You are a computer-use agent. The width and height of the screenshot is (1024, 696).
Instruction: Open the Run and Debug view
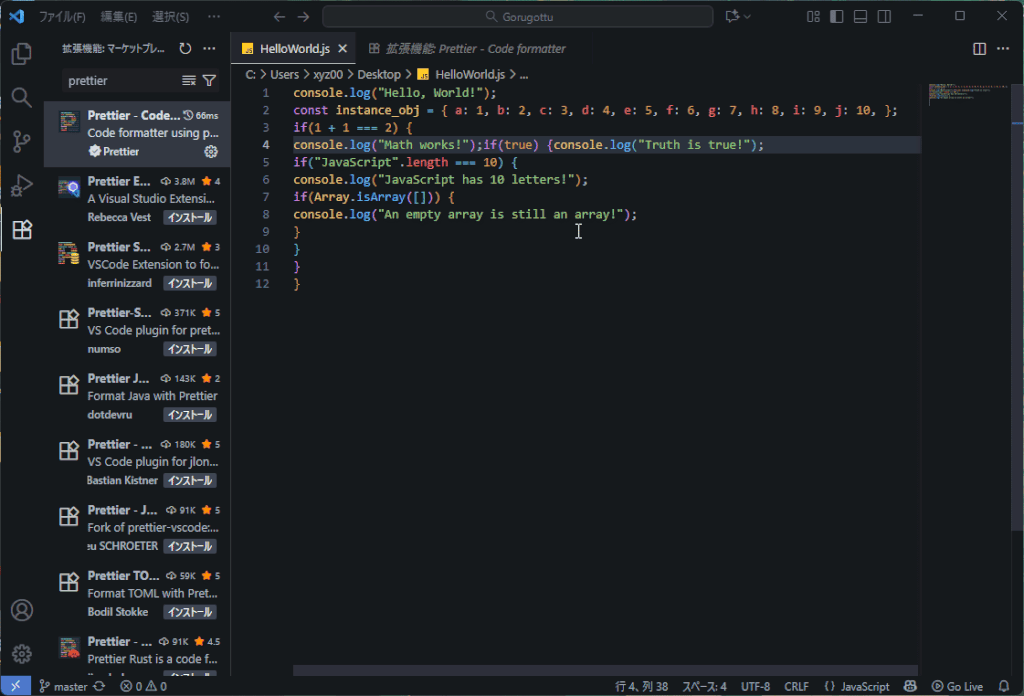(x=21, y=186)
